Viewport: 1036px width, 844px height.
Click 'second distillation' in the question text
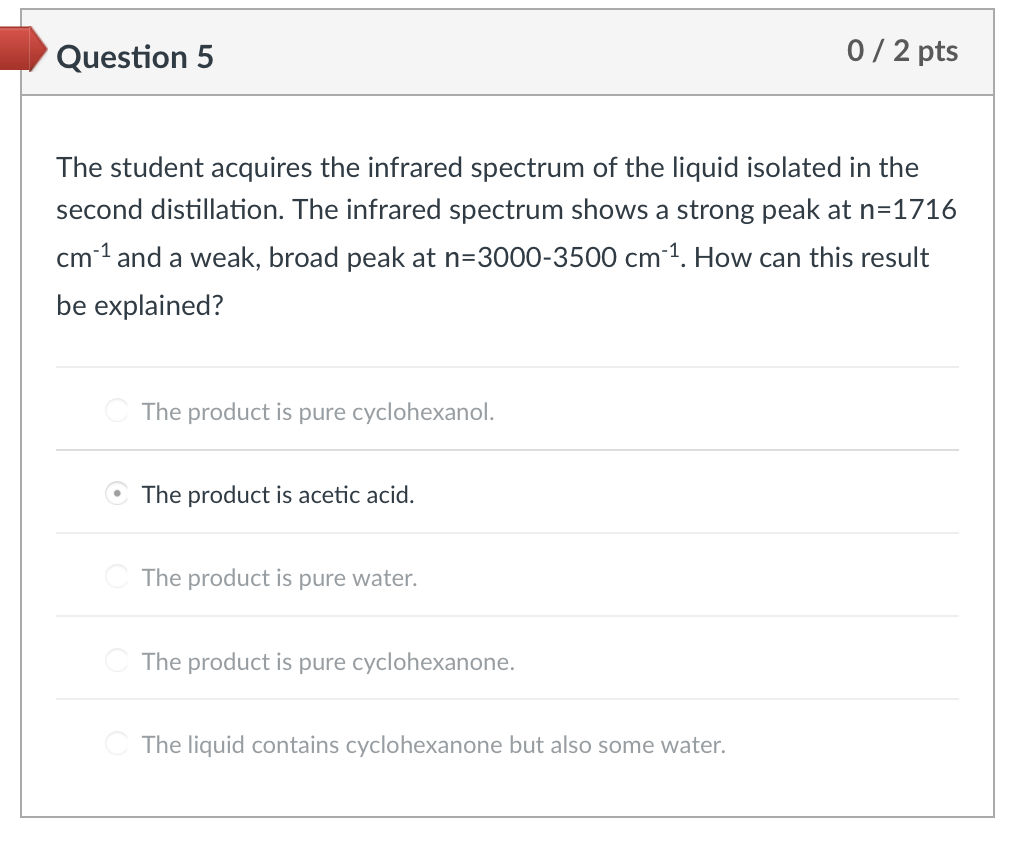point(172,211)
